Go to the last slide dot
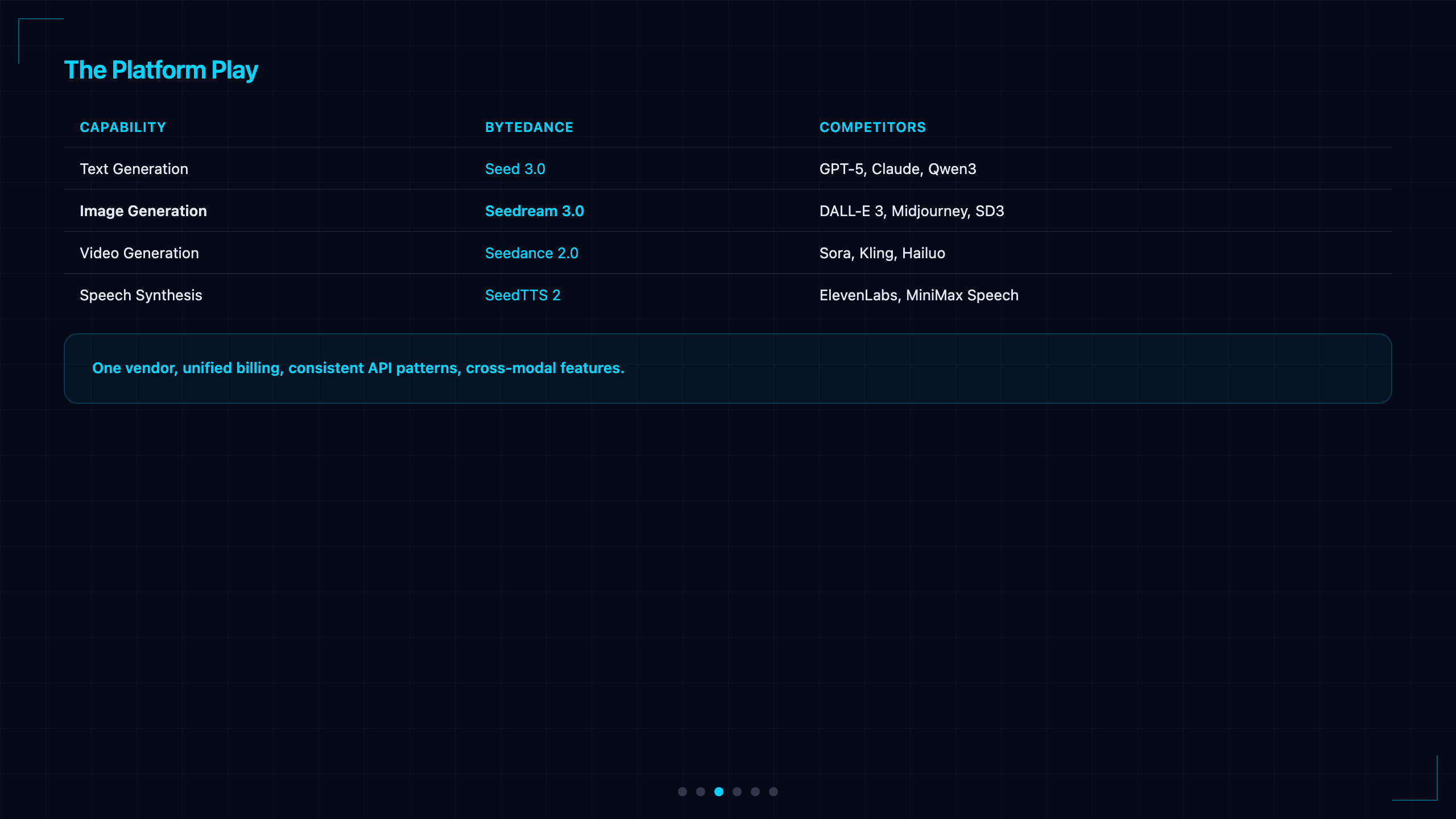The width and height of the screenshot is (1456, 819). pyautogui.click(x=773, y=792)
